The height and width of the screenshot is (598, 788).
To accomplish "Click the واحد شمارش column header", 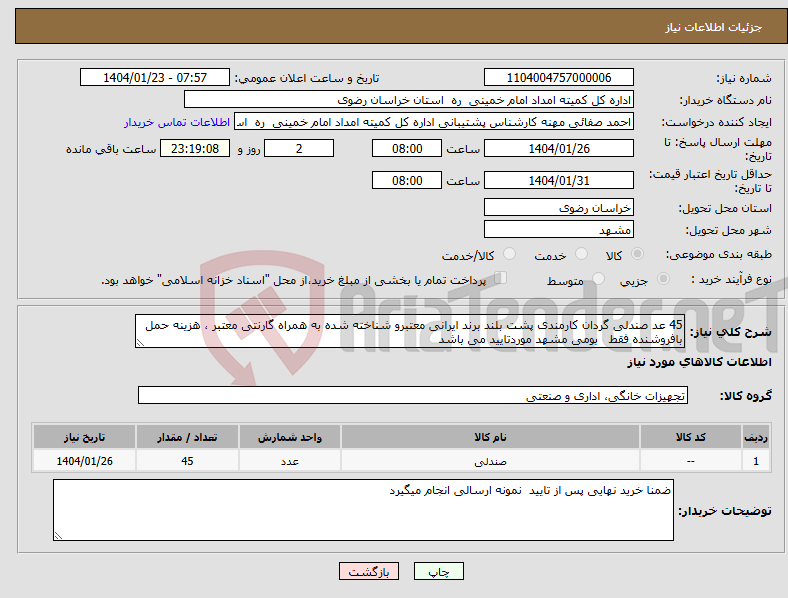I will point(290,437).
